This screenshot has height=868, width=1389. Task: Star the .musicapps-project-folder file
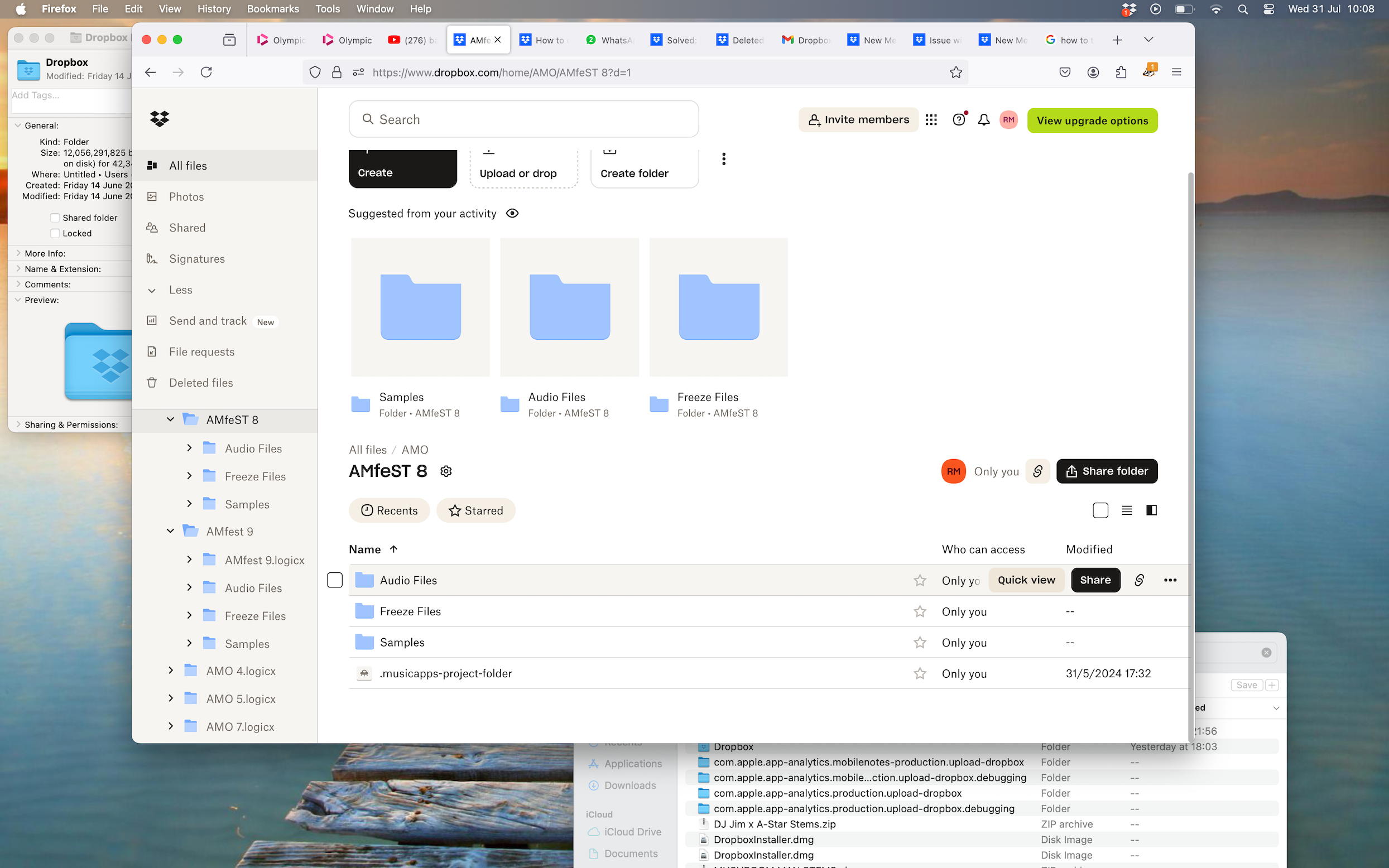(x=920, y=673)
